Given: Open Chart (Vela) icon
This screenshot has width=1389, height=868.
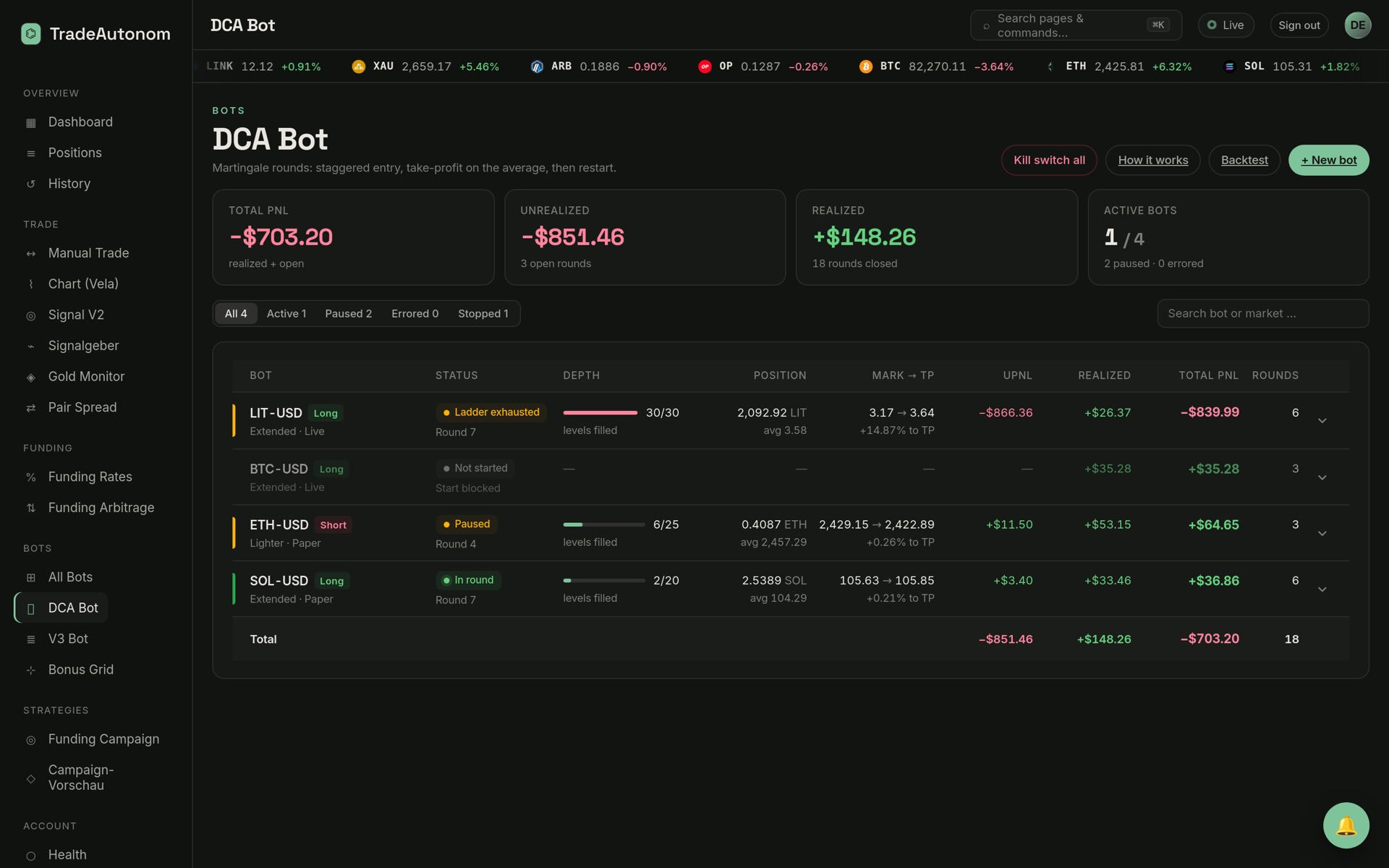Looking at the screenshot, I should click(30, 284).
